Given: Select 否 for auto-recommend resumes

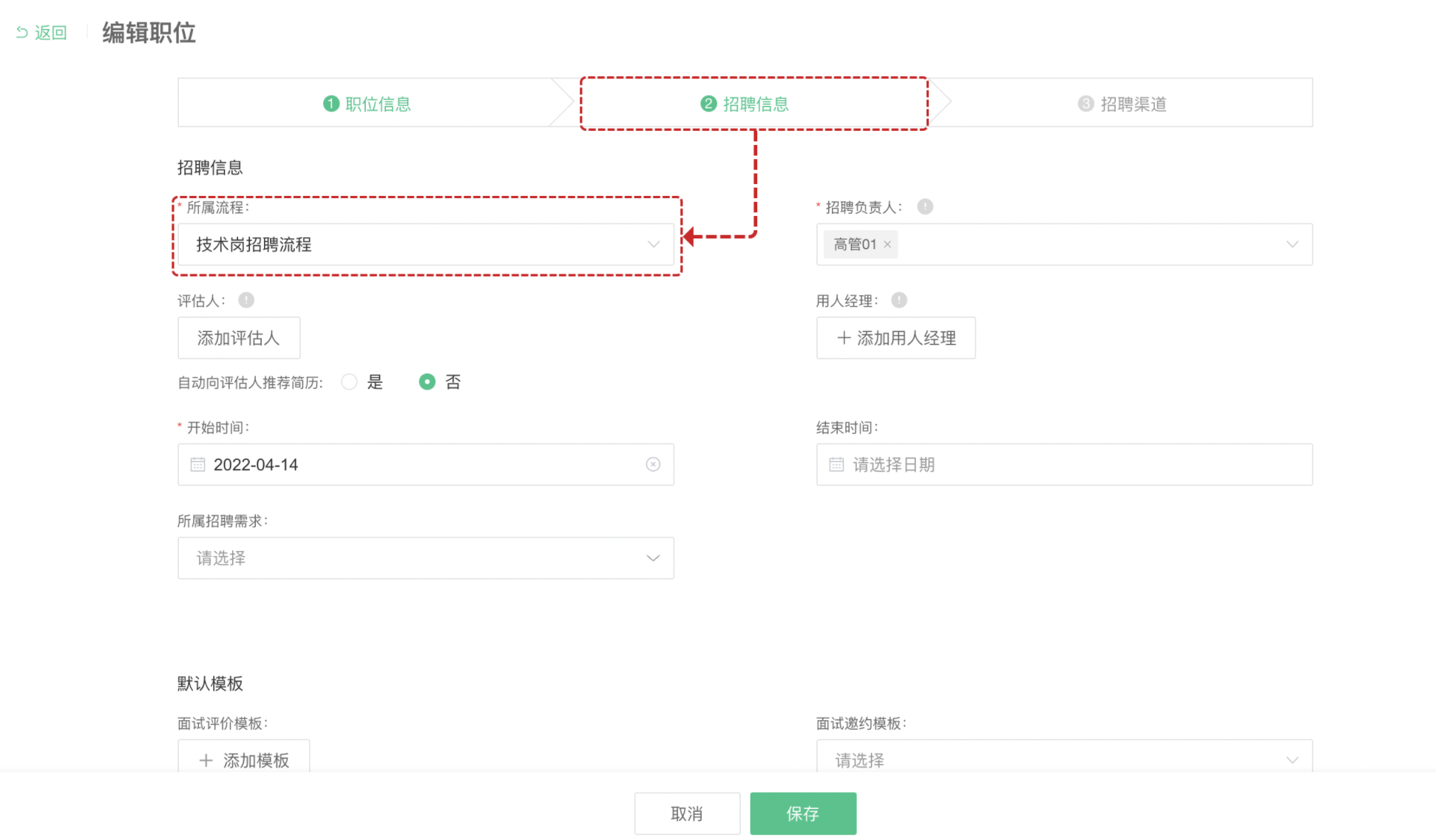Looking at the screenshot, I should [427, 382].
